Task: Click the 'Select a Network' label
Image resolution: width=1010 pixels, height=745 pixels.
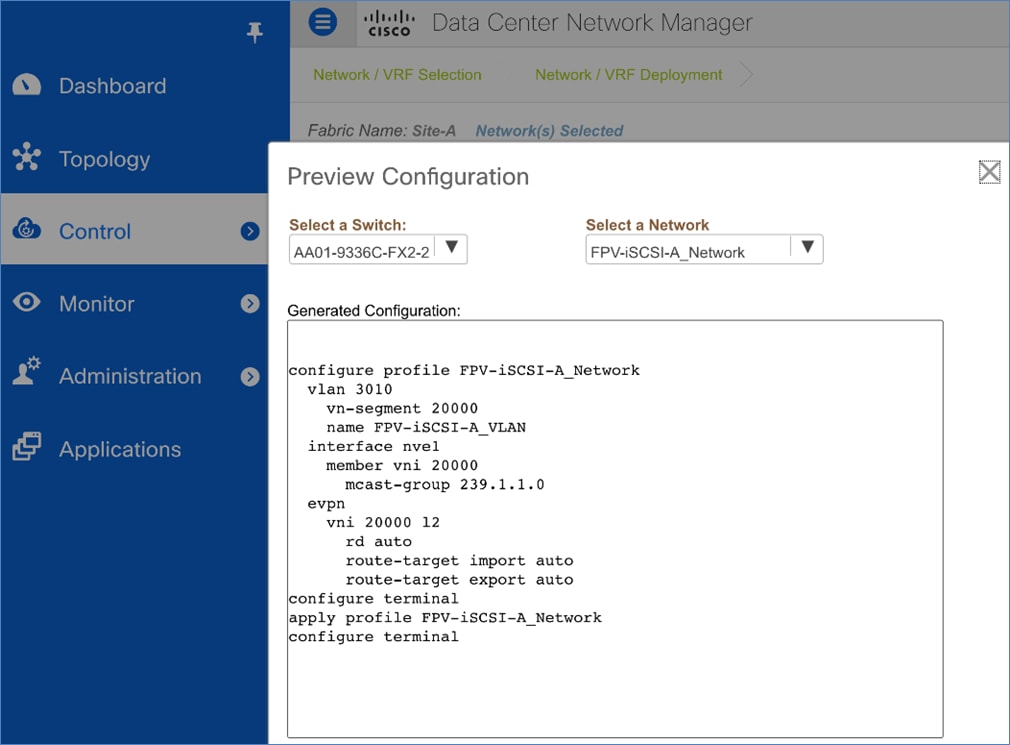Action: click(x=647, y=225)
